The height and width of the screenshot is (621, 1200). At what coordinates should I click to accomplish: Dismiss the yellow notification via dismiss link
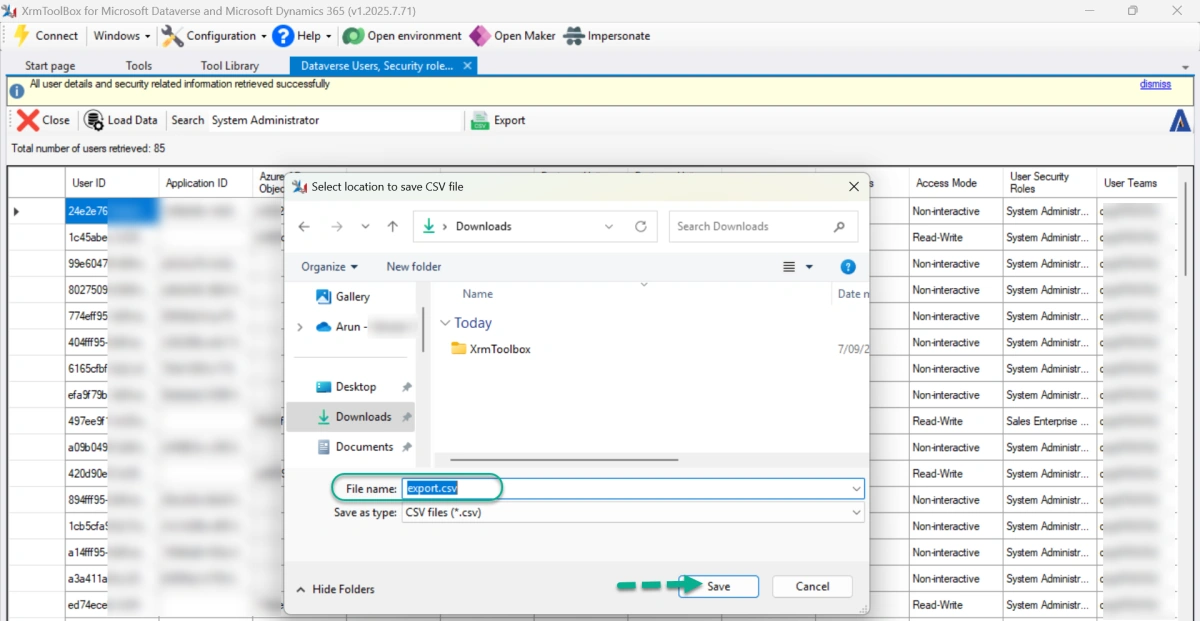[x=1155, y=84]
